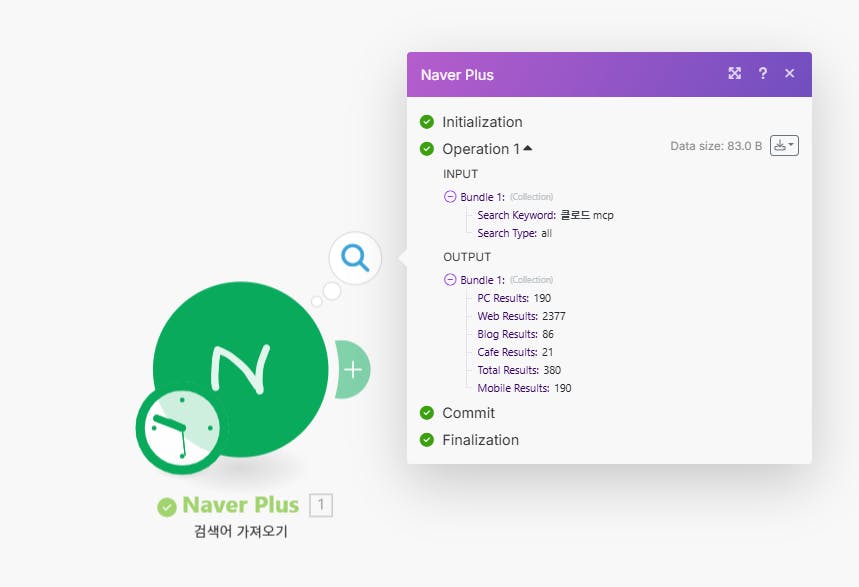Open download output bundles dropdown
The width and height of the screenshot is (859, 587).
pos(784,146)
